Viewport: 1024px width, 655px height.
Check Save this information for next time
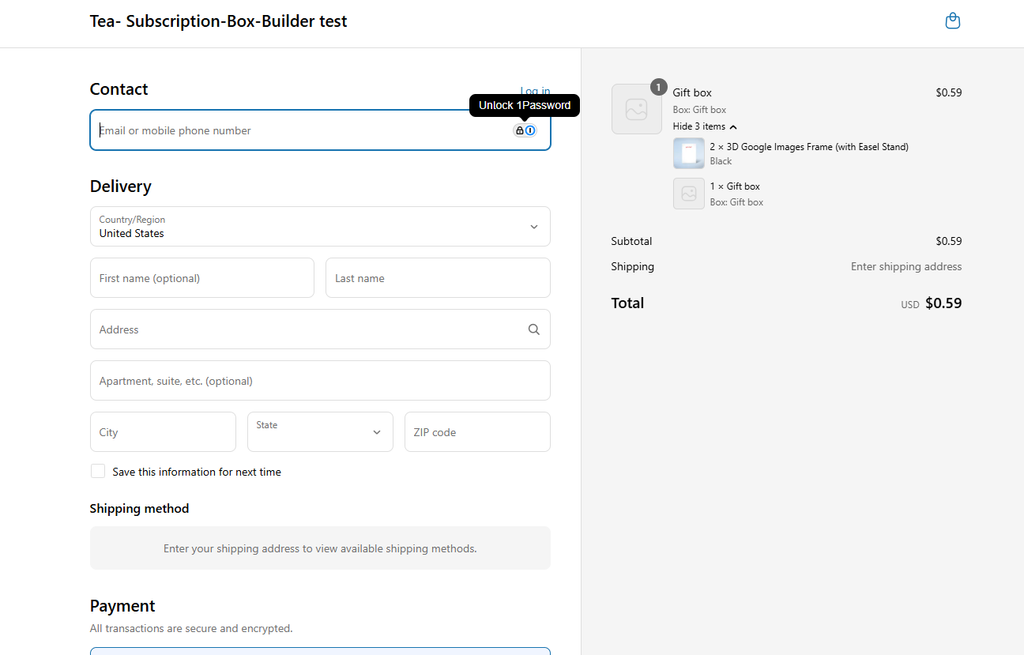(98, 471)
